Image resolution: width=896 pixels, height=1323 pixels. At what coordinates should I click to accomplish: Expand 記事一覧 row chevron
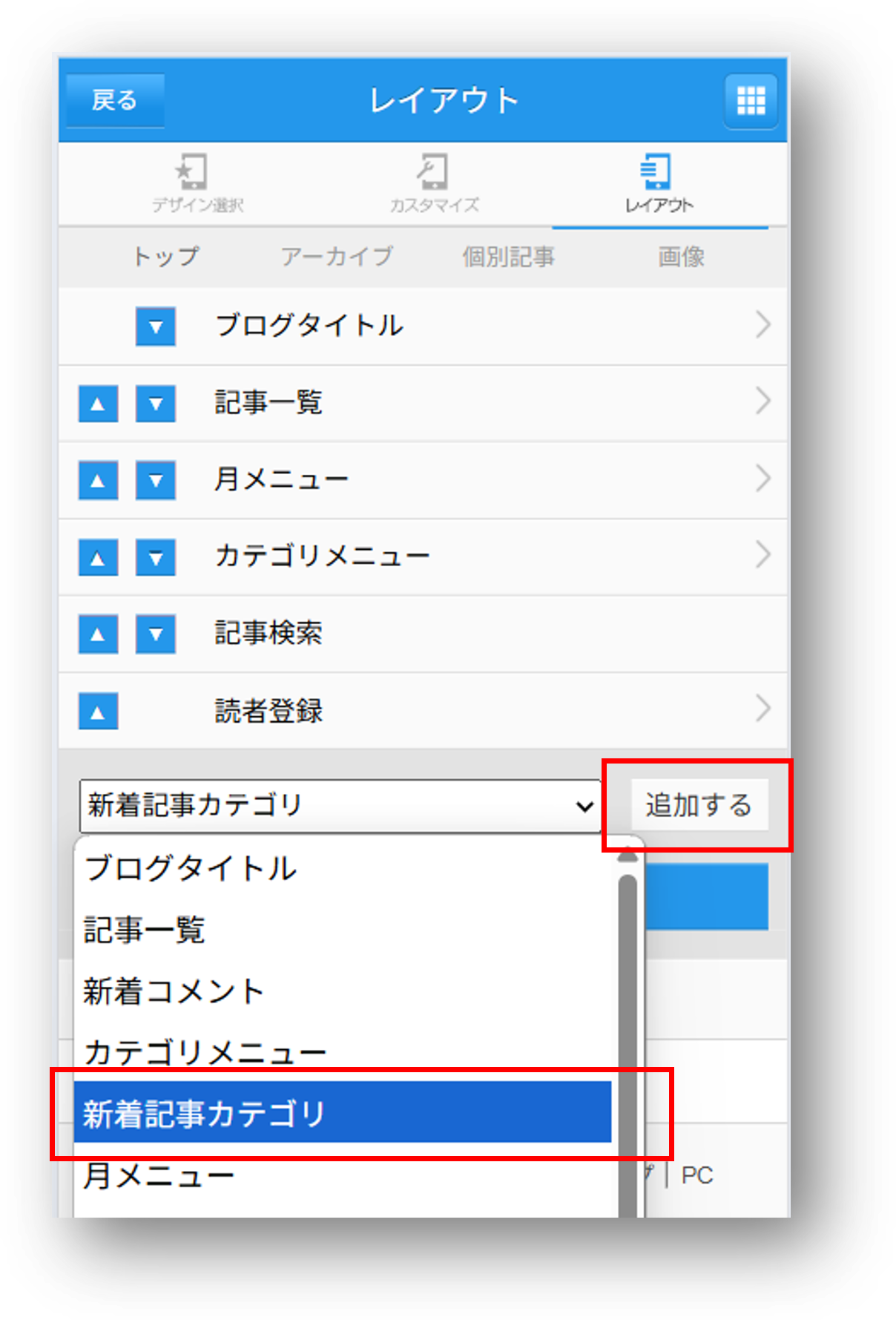pos(763,401)
